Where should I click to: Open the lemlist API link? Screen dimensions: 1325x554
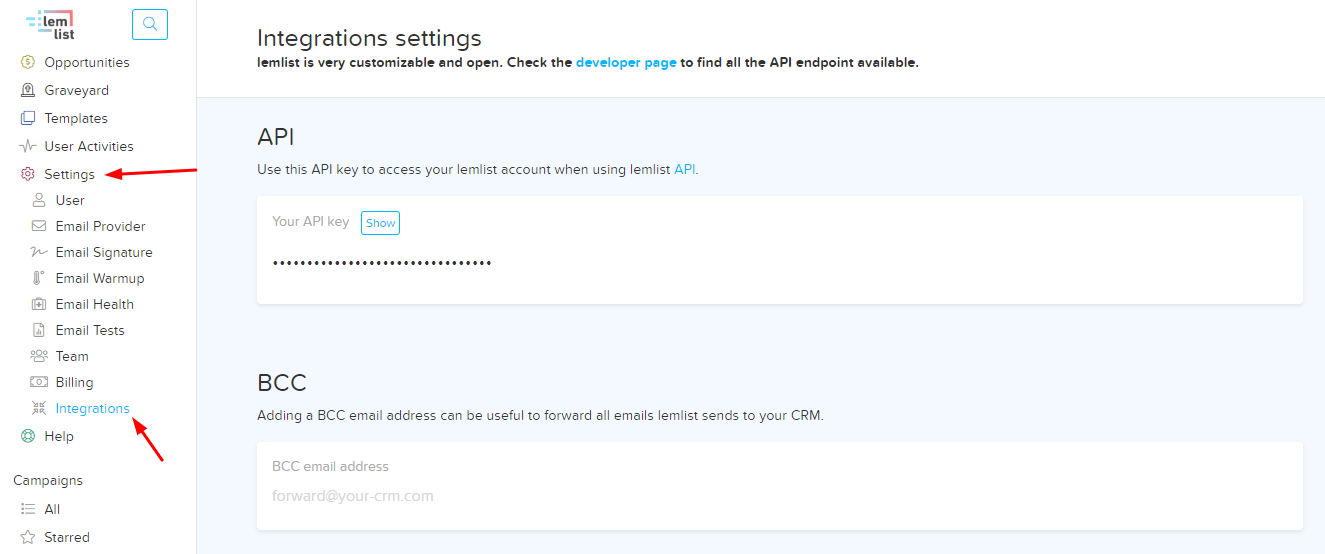tap(684, 169)
